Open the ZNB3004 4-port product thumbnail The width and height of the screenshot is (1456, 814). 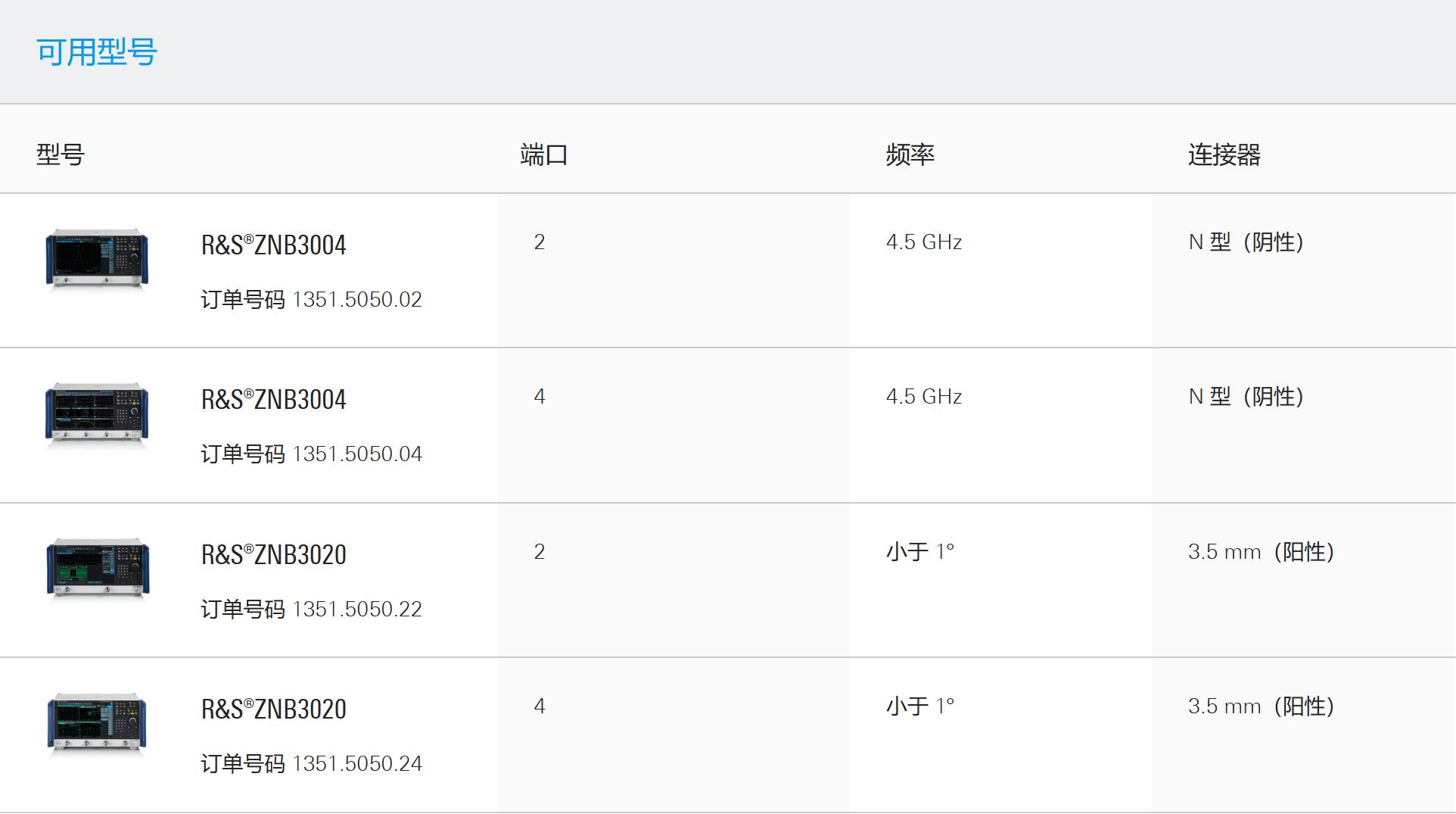pos(97,415)
